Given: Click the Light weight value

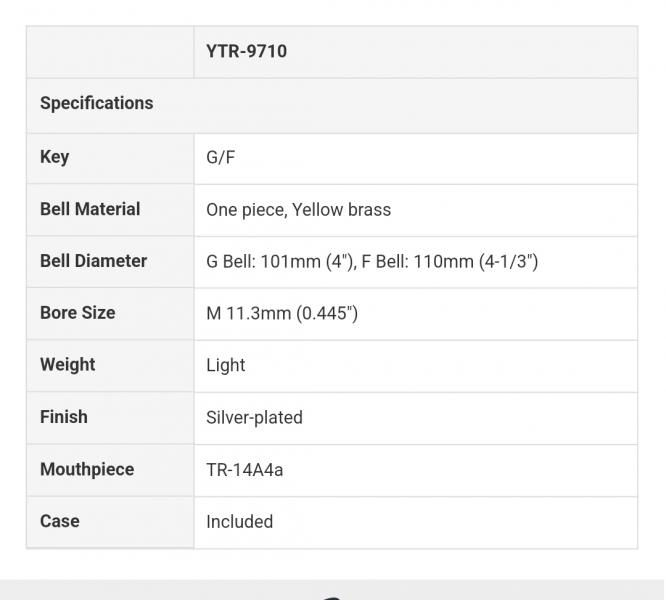Looking at the screenshot, I should (x=226, y=366).
